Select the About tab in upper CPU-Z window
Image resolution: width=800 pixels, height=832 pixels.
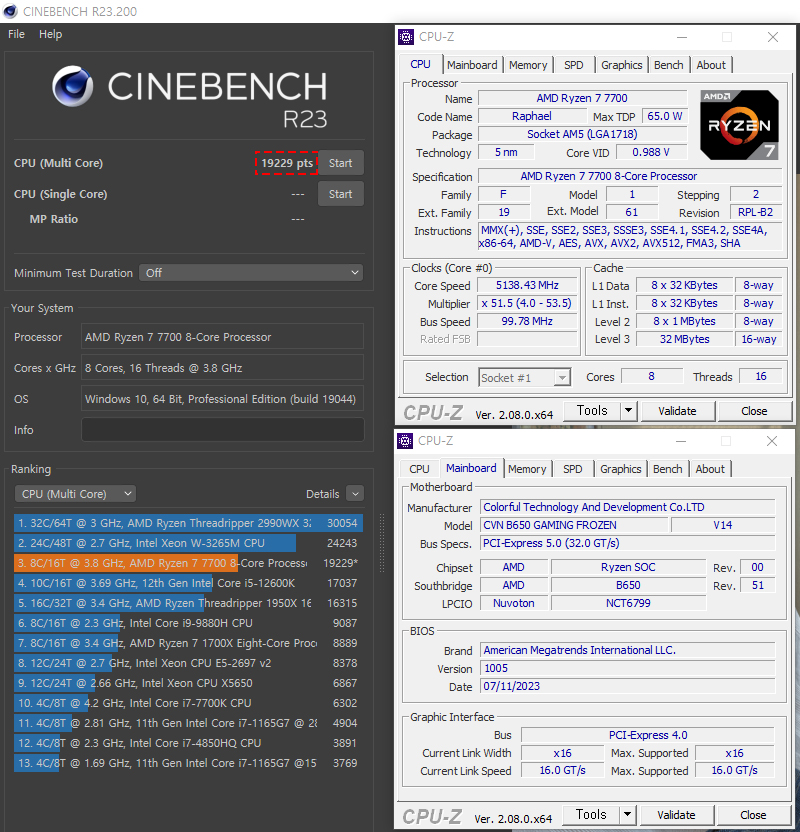711,65
